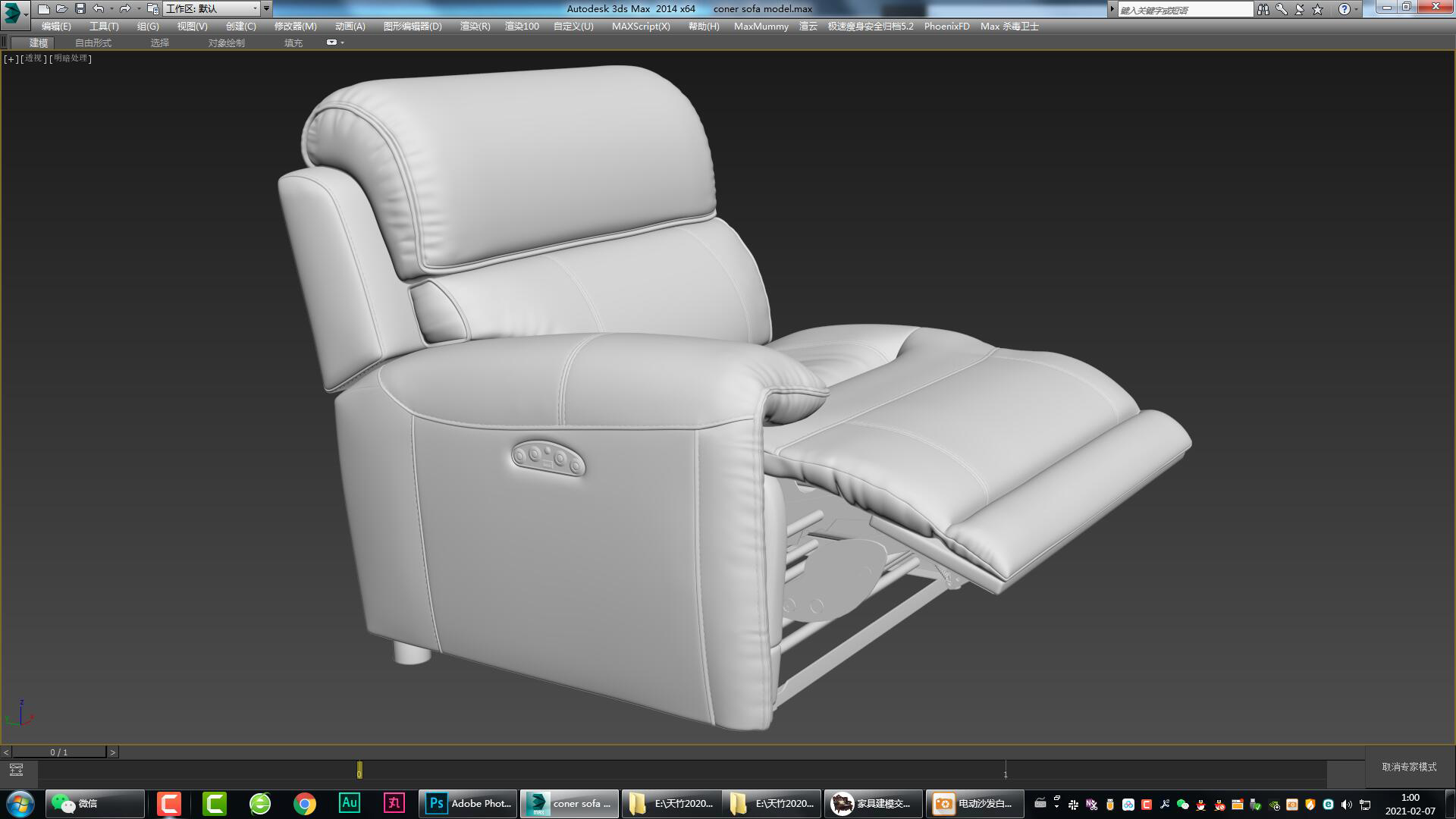The height and width of the screenshot is (819, 1456).
Task: Click the animation time slider at frame 0
Action: click(358, 770)
